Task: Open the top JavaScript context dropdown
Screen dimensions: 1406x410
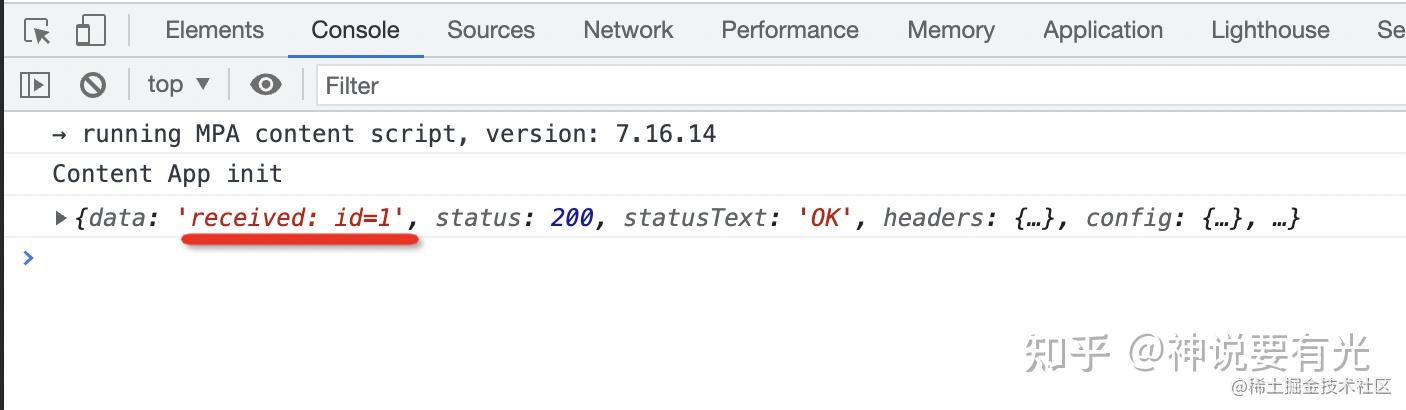Action: (179, 85)
